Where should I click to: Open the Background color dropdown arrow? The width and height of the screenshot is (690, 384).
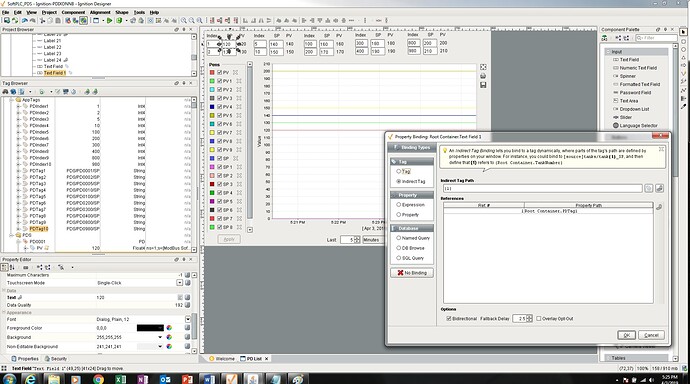coord(160,337)
